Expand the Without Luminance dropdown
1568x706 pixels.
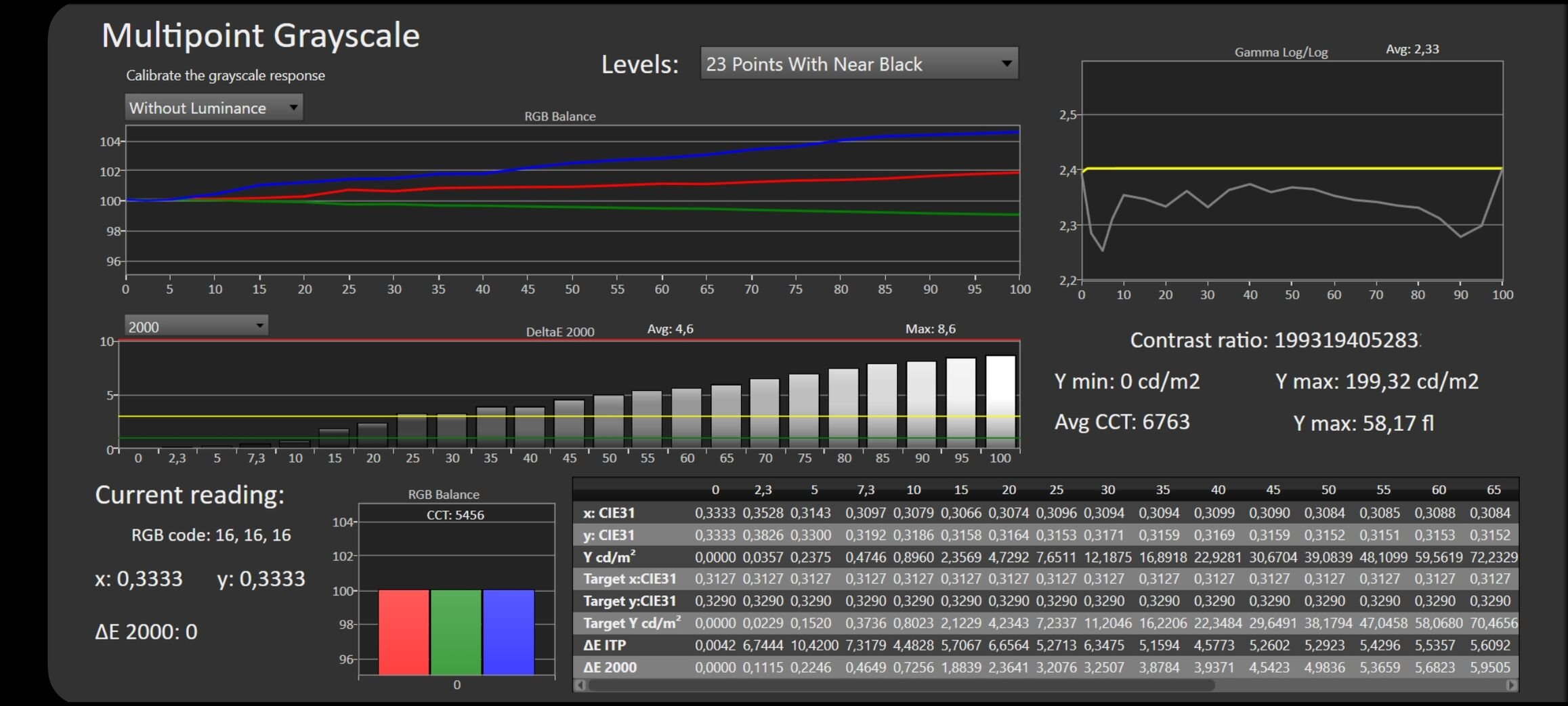click(x=213, y=108)
